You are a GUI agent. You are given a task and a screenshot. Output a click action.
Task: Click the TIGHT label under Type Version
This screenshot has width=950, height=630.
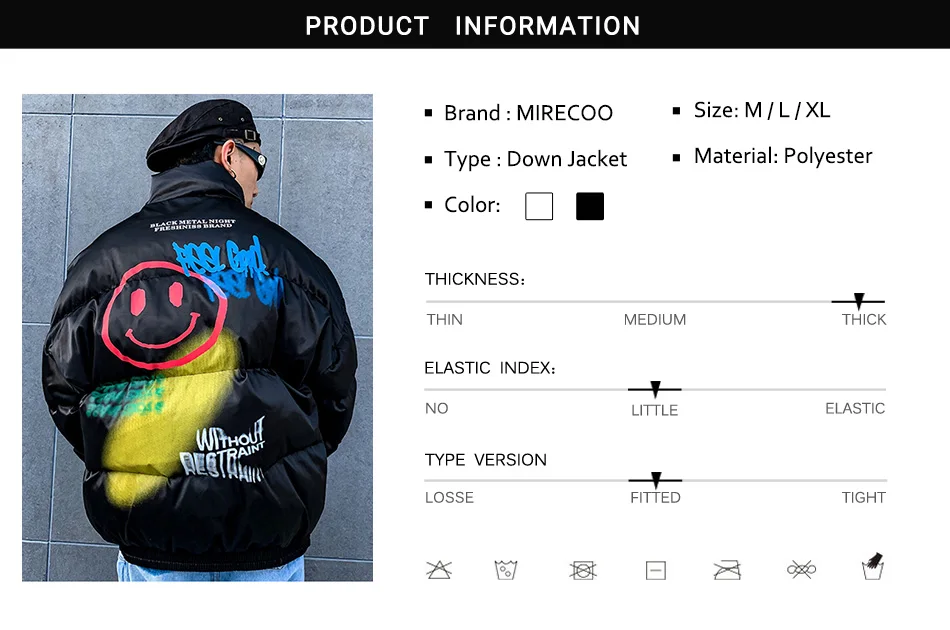click(x=863, y=497)
